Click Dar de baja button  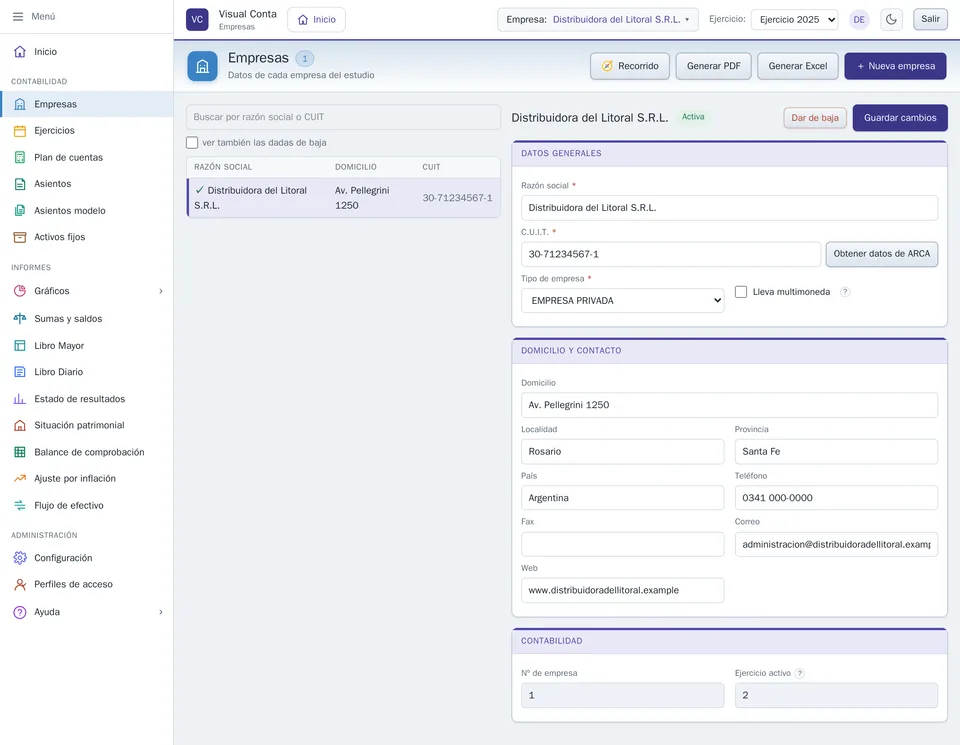pos(814,118)
